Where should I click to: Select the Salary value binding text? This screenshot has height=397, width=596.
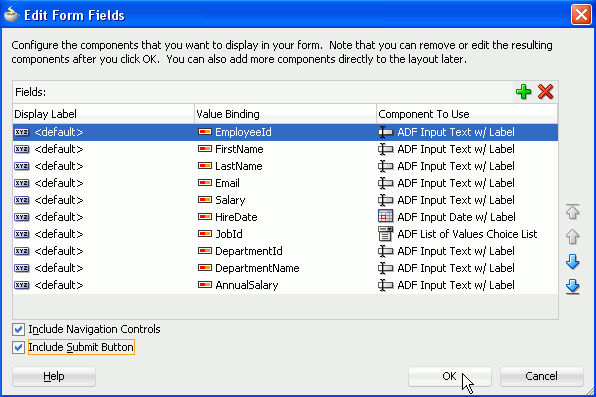pos(230,200)
